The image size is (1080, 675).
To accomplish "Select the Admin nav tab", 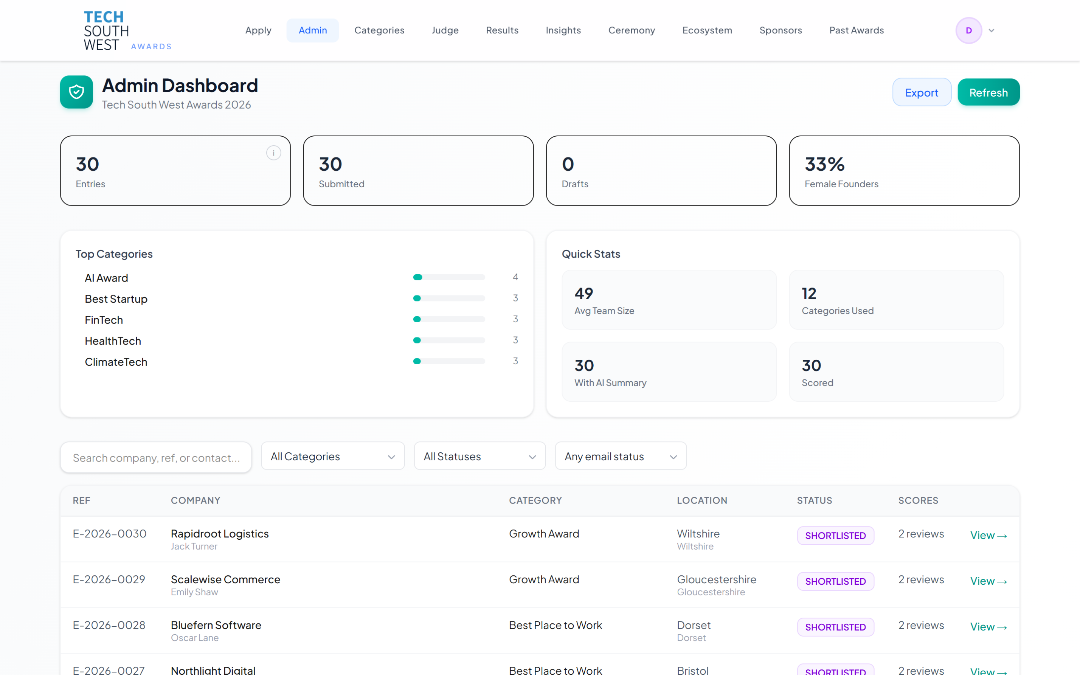I will [x=313, y=30].
